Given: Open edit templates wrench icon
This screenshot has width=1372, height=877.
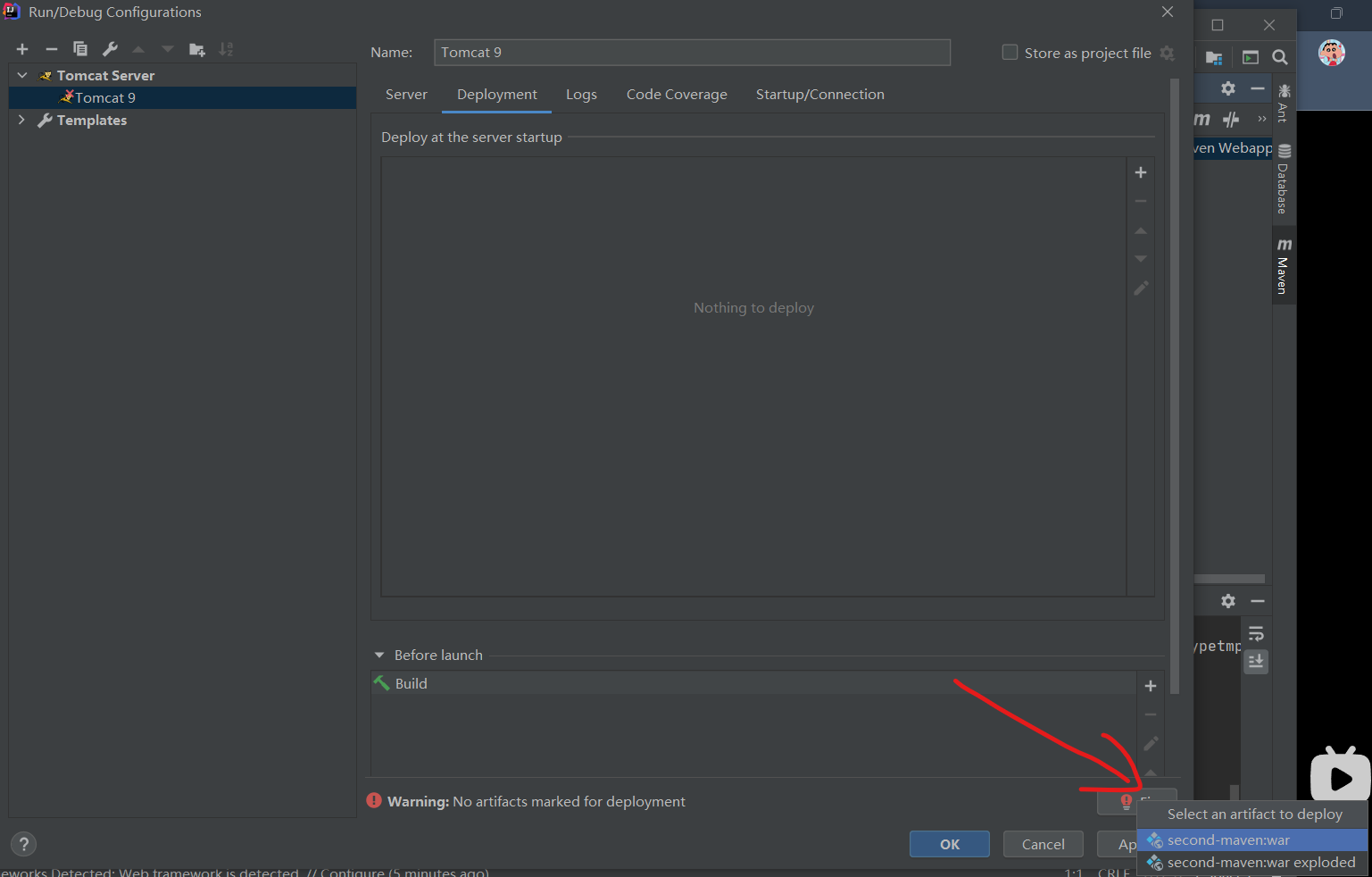Looking at the screenshot, I should pyautogui.click(x=110, y=49).
